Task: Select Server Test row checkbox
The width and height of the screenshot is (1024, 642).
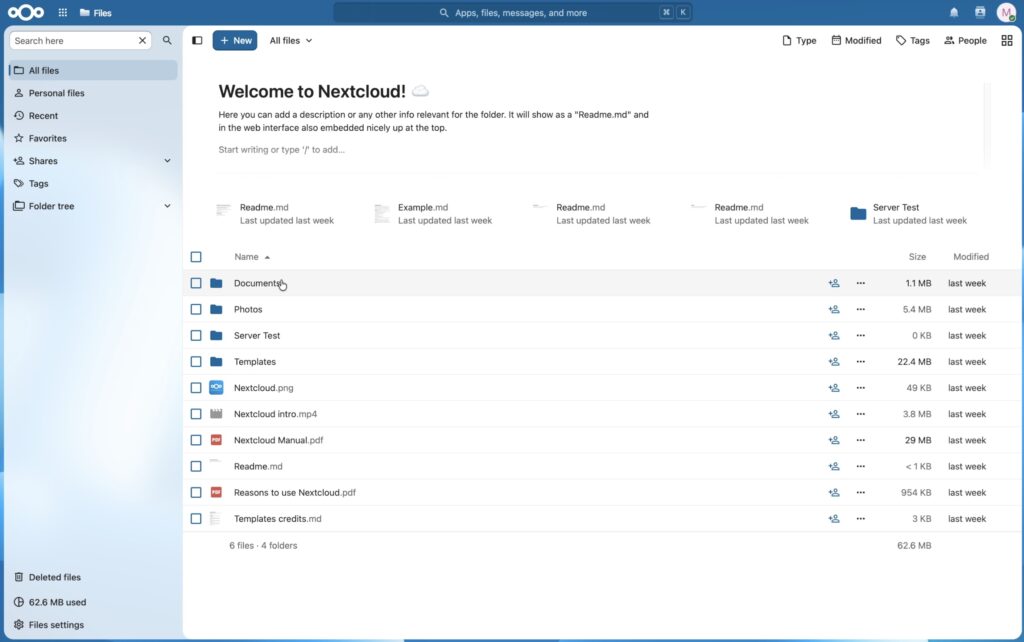Action: 196,336
